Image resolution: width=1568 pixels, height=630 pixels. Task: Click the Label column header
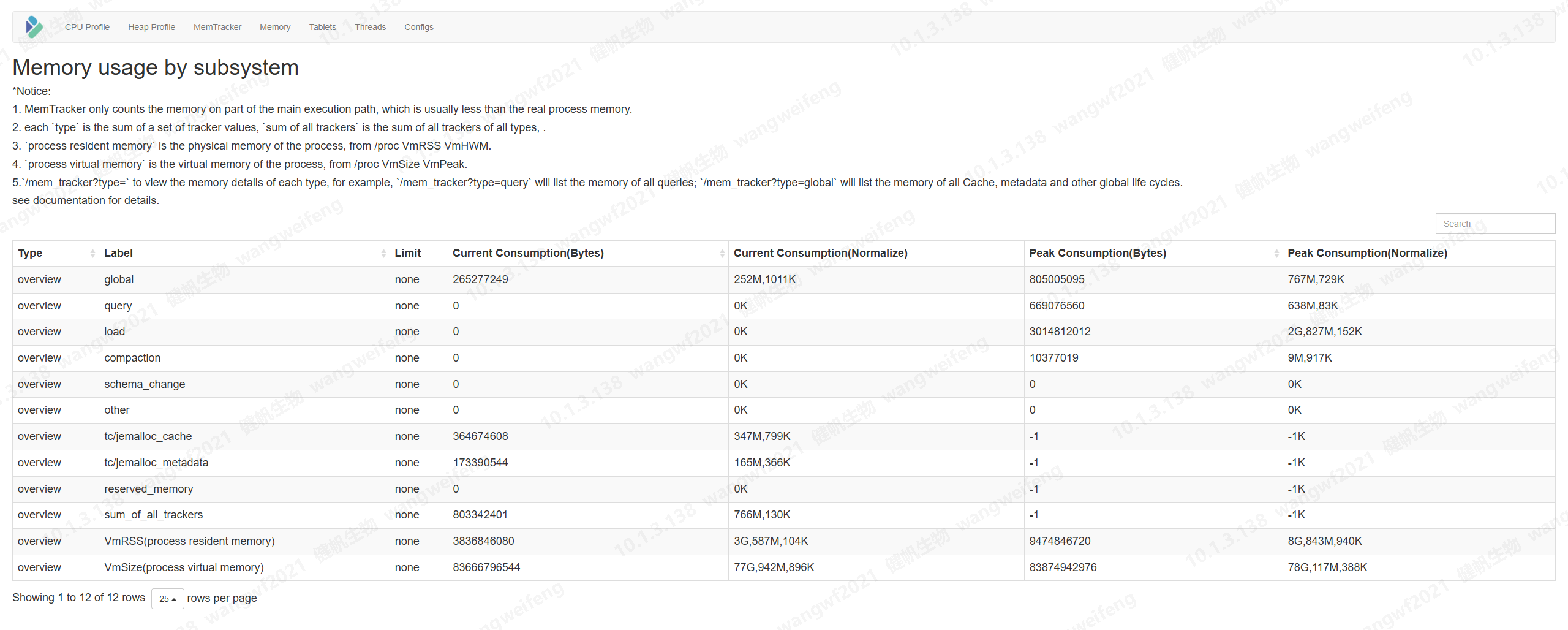(x=244, y=253)
